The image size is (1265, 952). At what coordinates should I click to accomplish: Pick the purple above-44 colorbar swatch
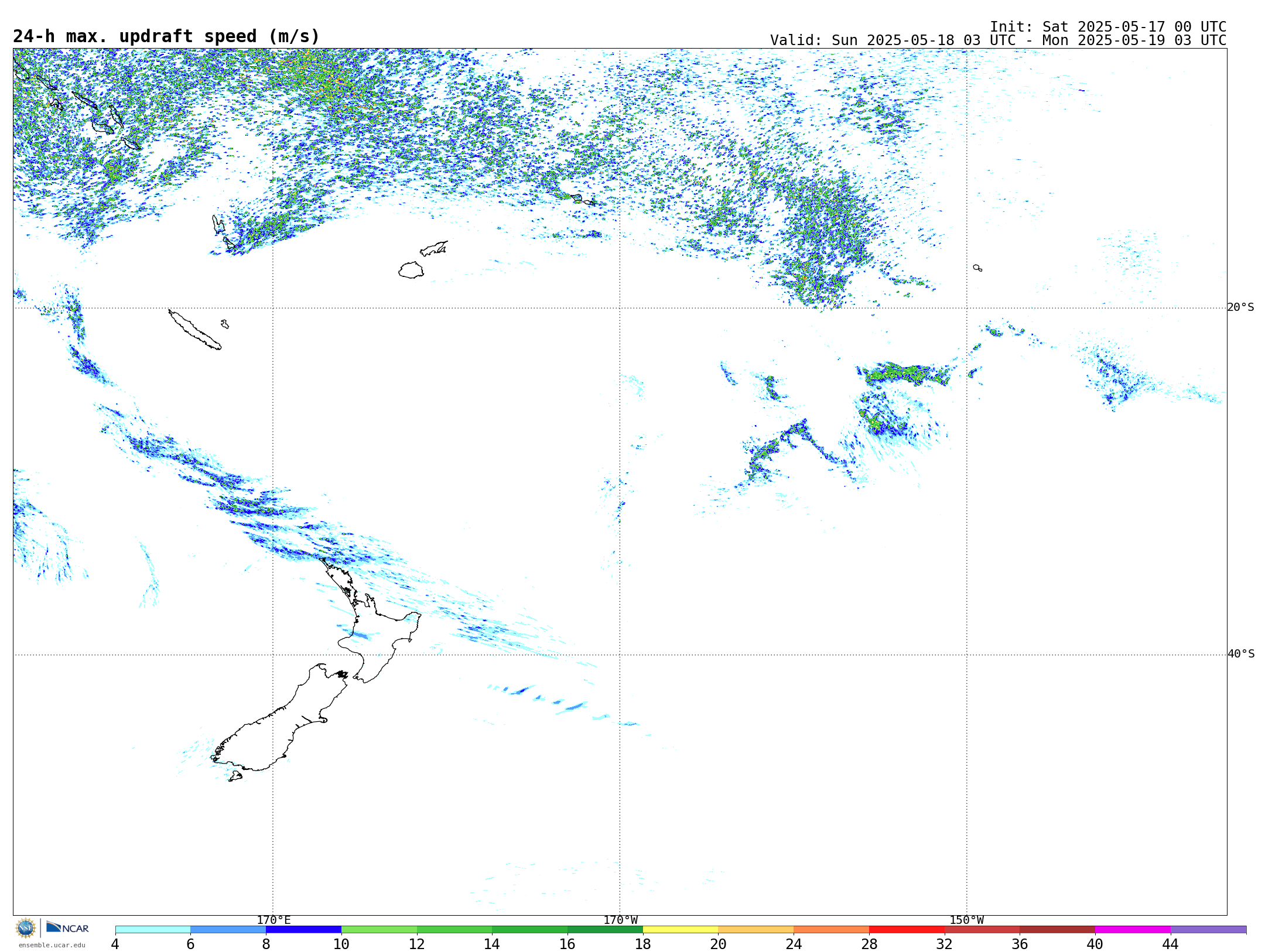tap(1208, 929)
